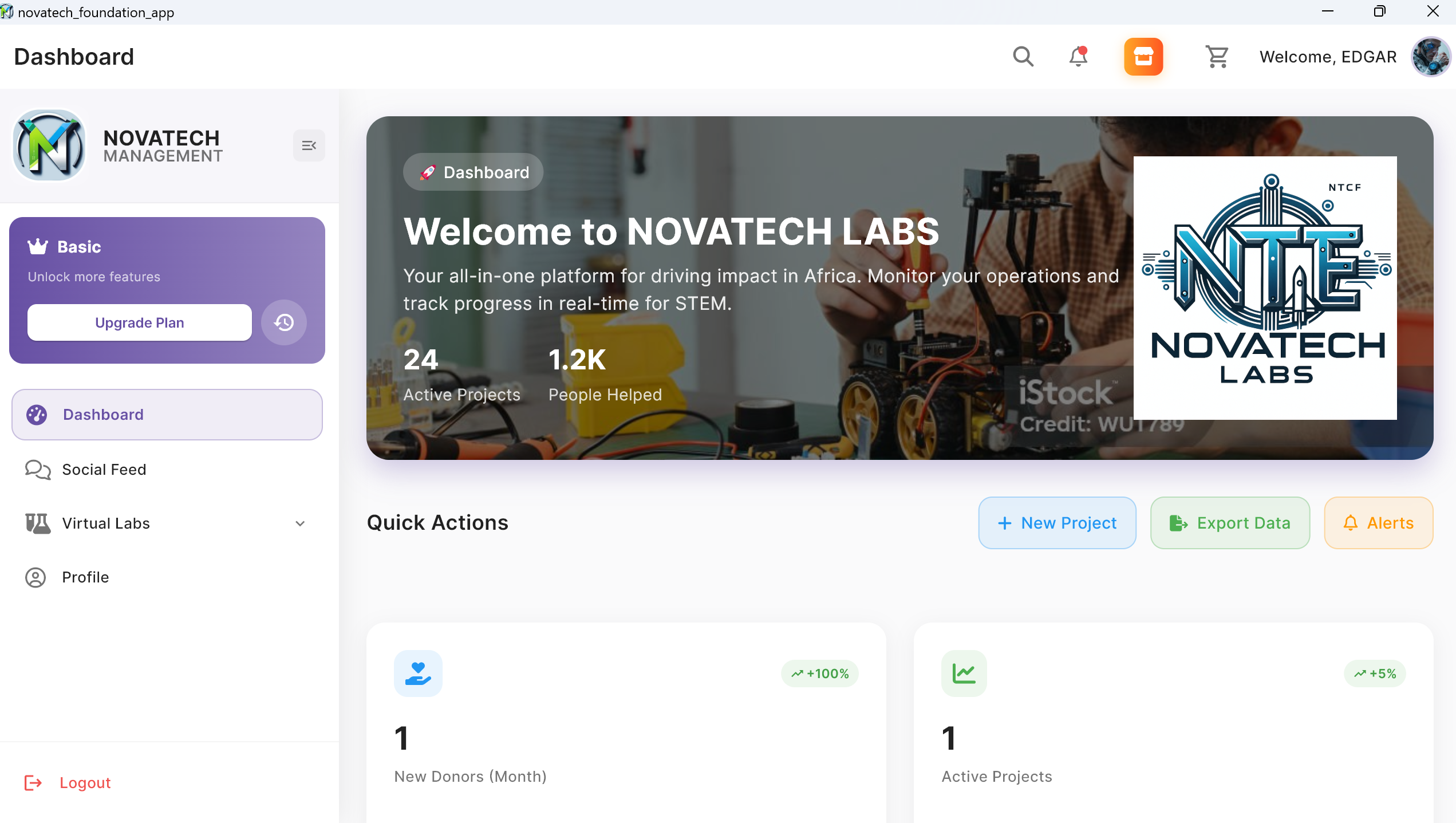The image size is (1456, 823).
Task: Click the donors heart-hand icon on stat card
Action: coord(418,674)
